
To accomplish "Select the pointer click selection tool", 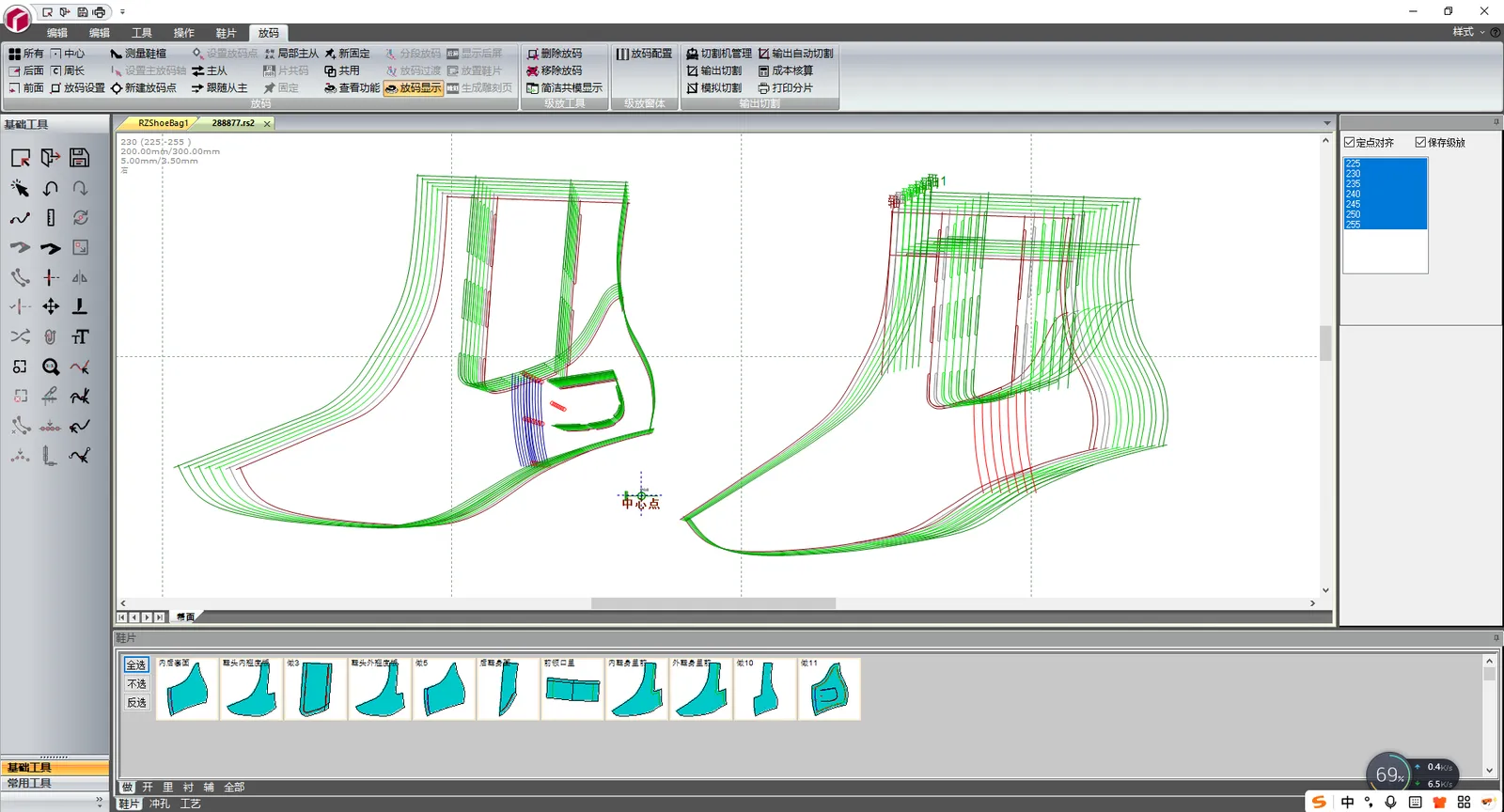I will tap(20, 188).
